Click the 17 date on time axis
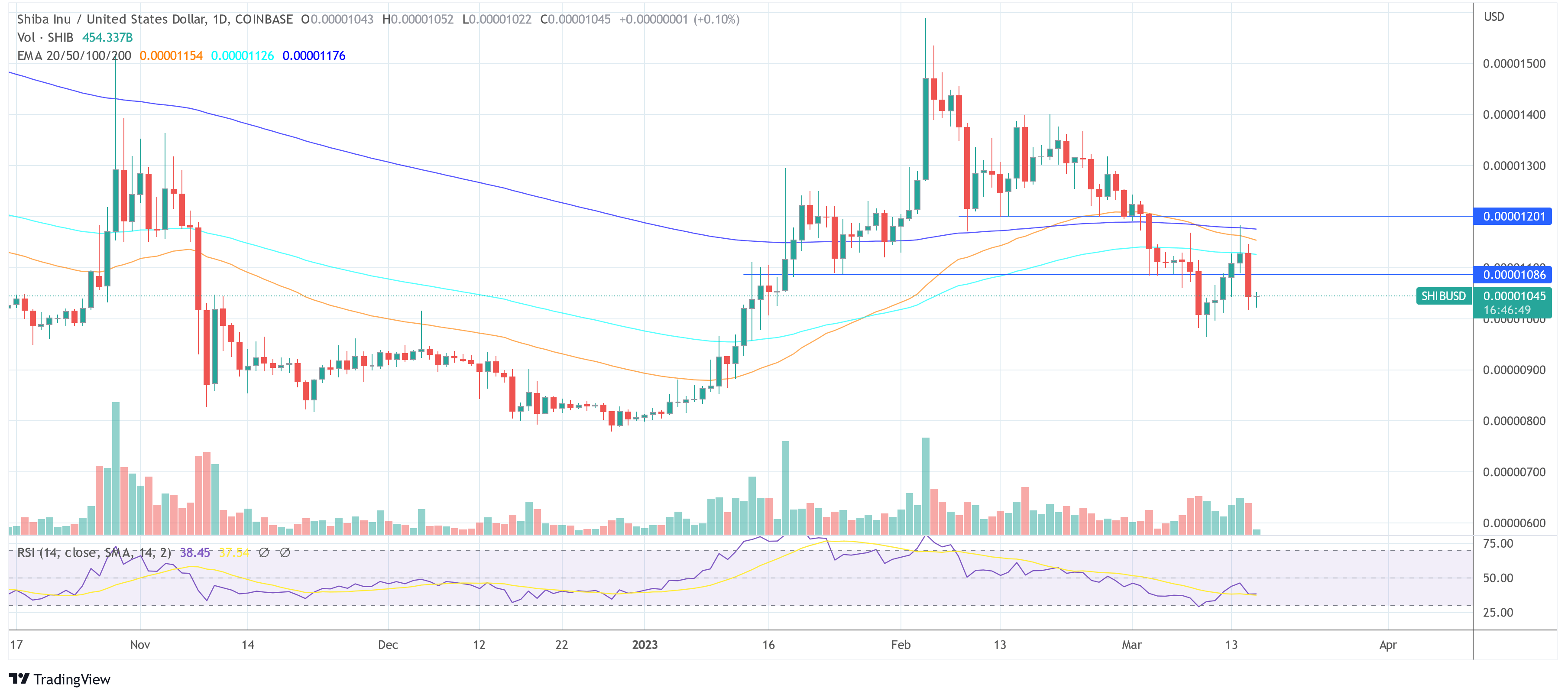This screenshot has height=698, width=1568. click(x=16, y=644)
